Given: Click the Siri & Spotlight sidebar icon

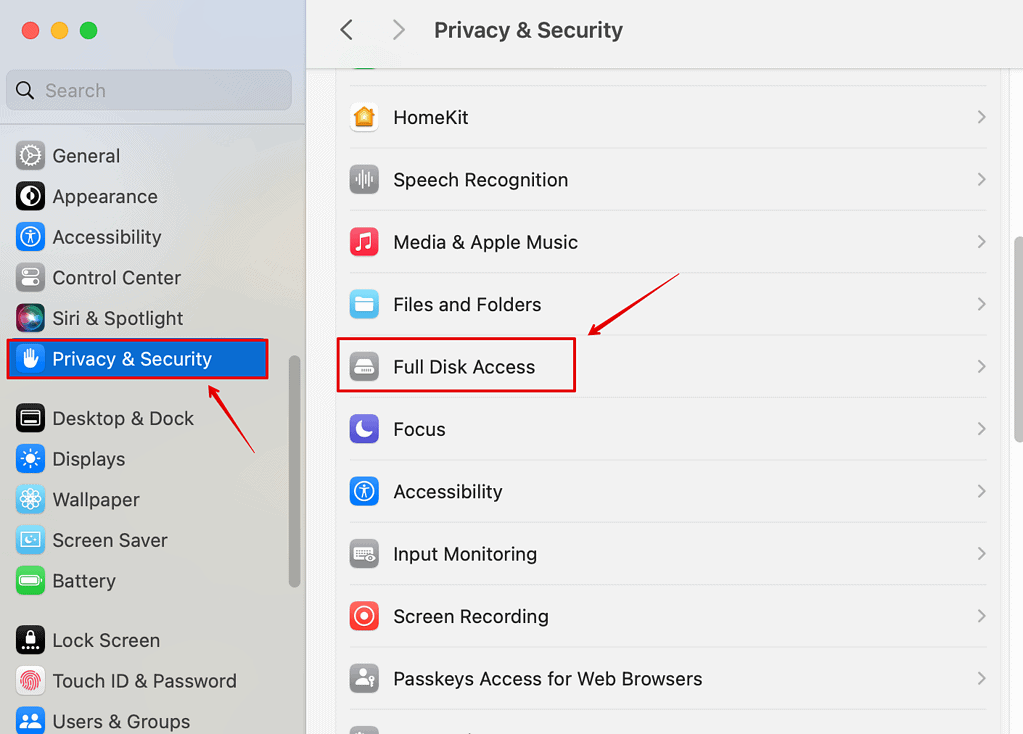Looking at the screenshot, I should [x=31, y=318].
